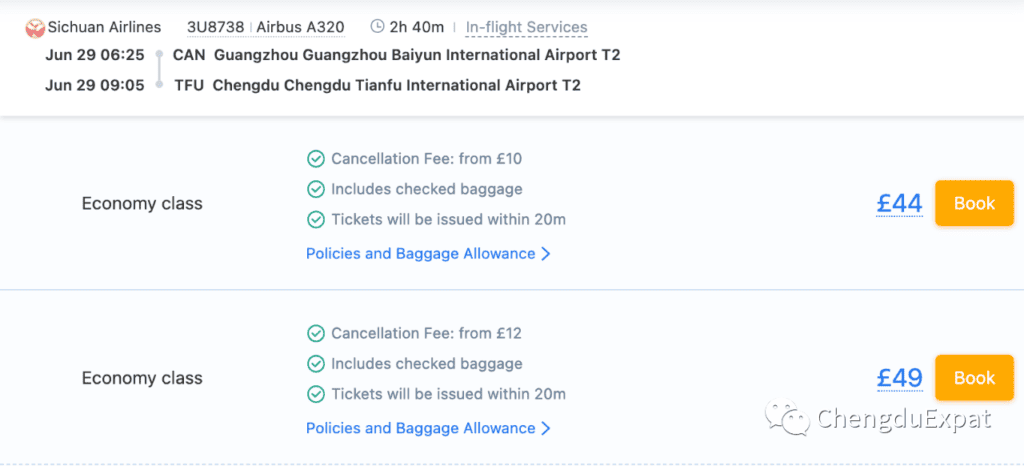Click the Sichuan Airlines logo icon

(x=35, y=27)
